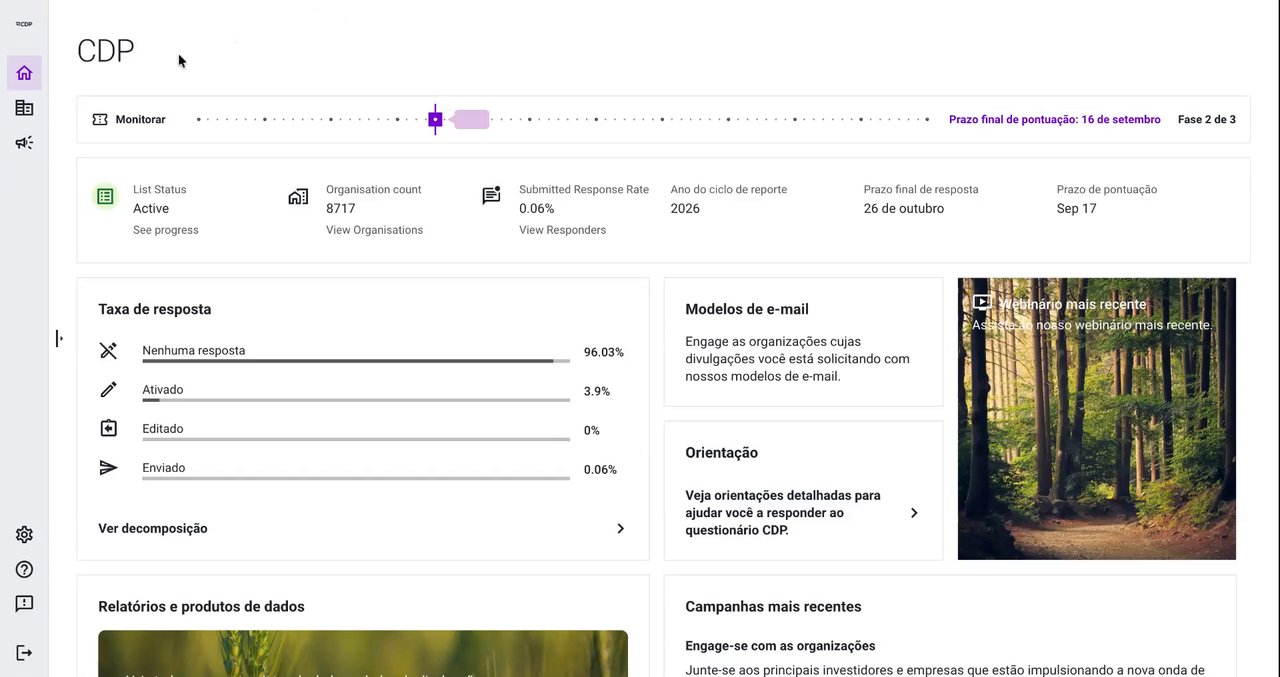
Task: Click the Webinário mais recente title
Action: tap(1073, 304)
